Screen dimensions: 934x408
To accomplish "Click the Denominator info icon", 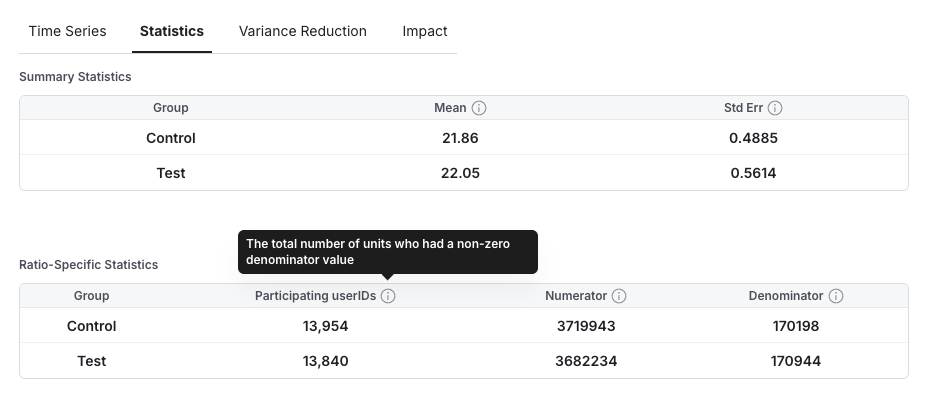I will (x=836, y=296).
